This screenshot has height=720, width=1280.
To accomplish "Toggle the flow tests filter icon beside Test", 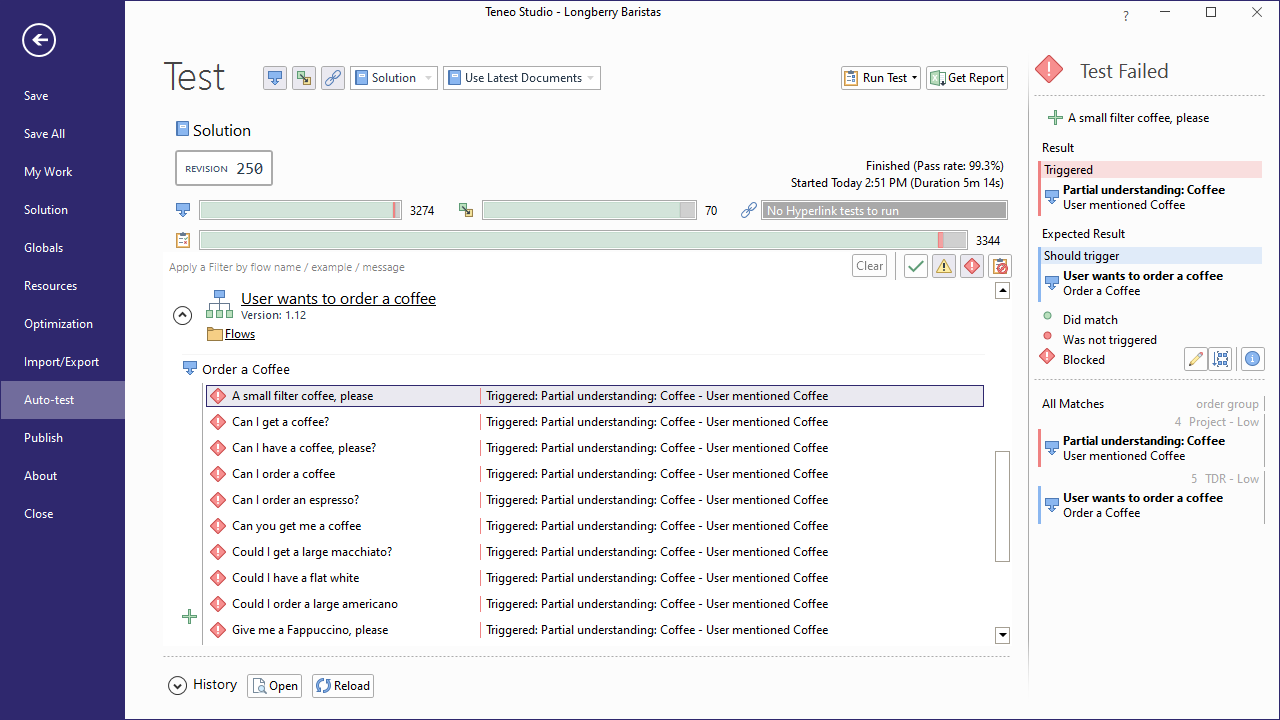I will tap(275, 78).
